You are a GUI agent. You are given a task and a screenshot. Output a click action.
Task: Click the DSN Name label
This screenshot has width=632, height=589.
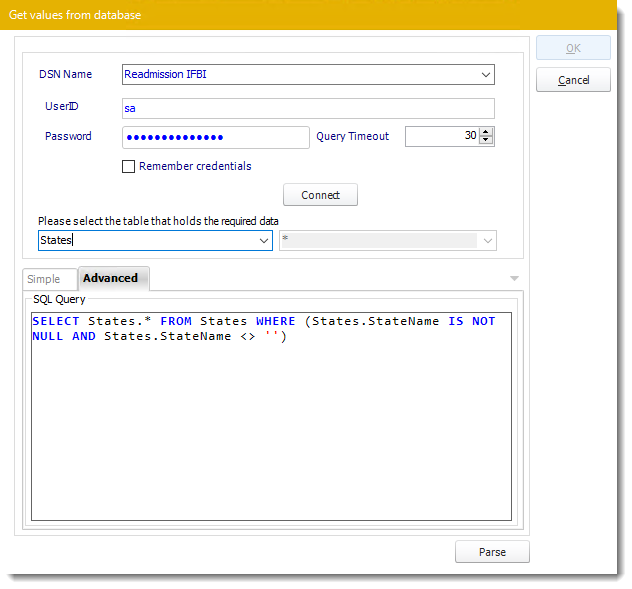click(65, 74)
